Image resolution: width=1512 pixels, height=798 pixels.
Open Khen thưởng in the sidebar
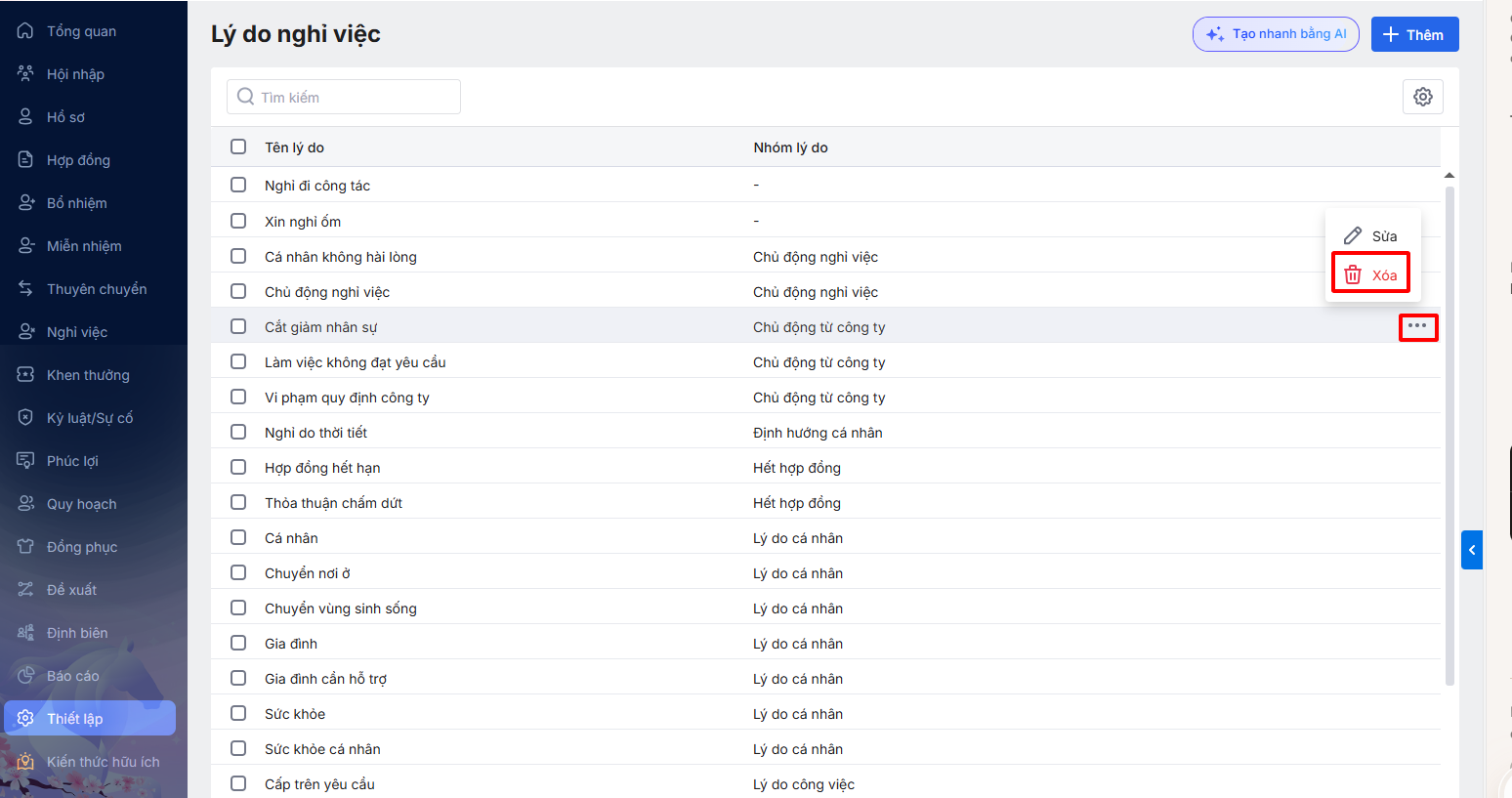(x=87, y=375)
